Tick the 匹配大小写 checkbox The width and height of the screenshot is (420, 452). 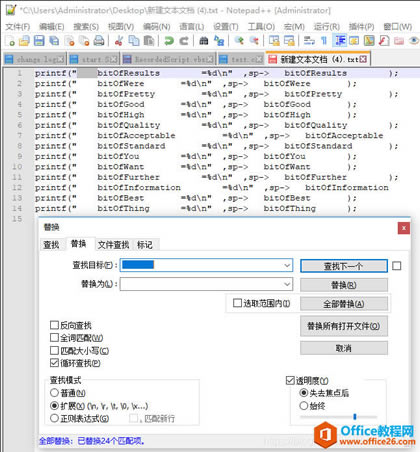click(x=54, y=350)
